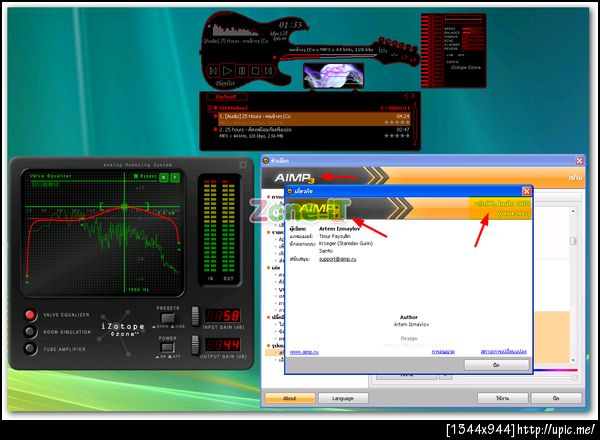This screenshot has height=440, width=600.
Task: Click the playlist tab right arrow
Action: pos(412,96)
